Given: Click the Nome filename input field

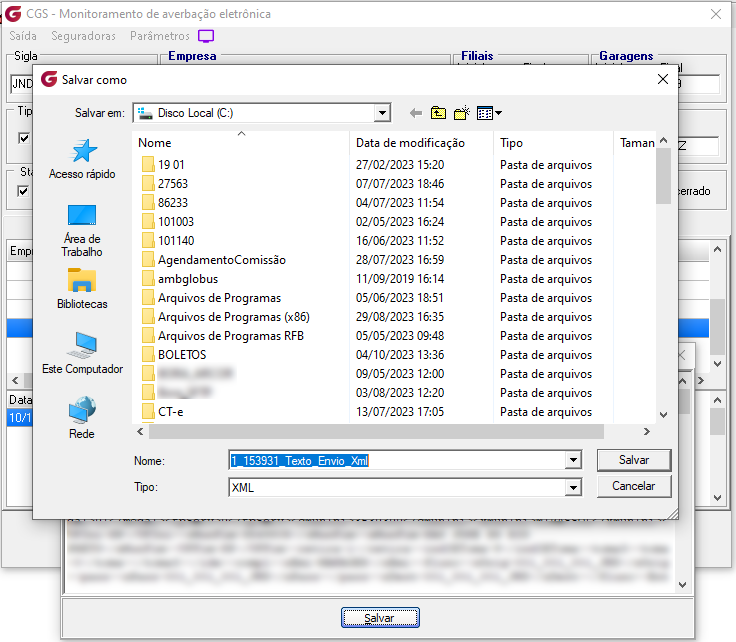Looking at the screenshot, I should 397,460.
